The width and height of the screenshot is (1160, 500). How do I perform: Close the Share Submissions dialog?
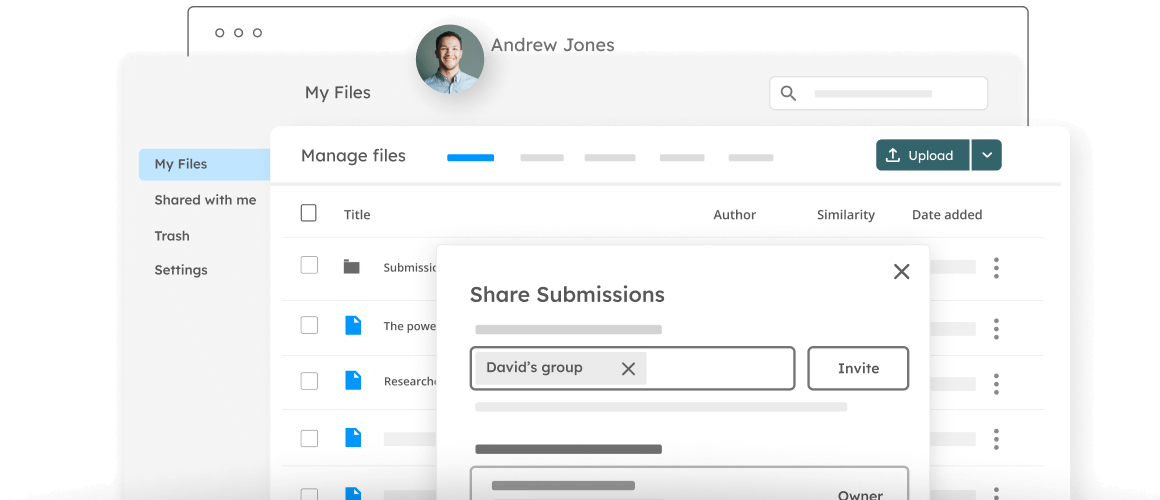(901, 271)
